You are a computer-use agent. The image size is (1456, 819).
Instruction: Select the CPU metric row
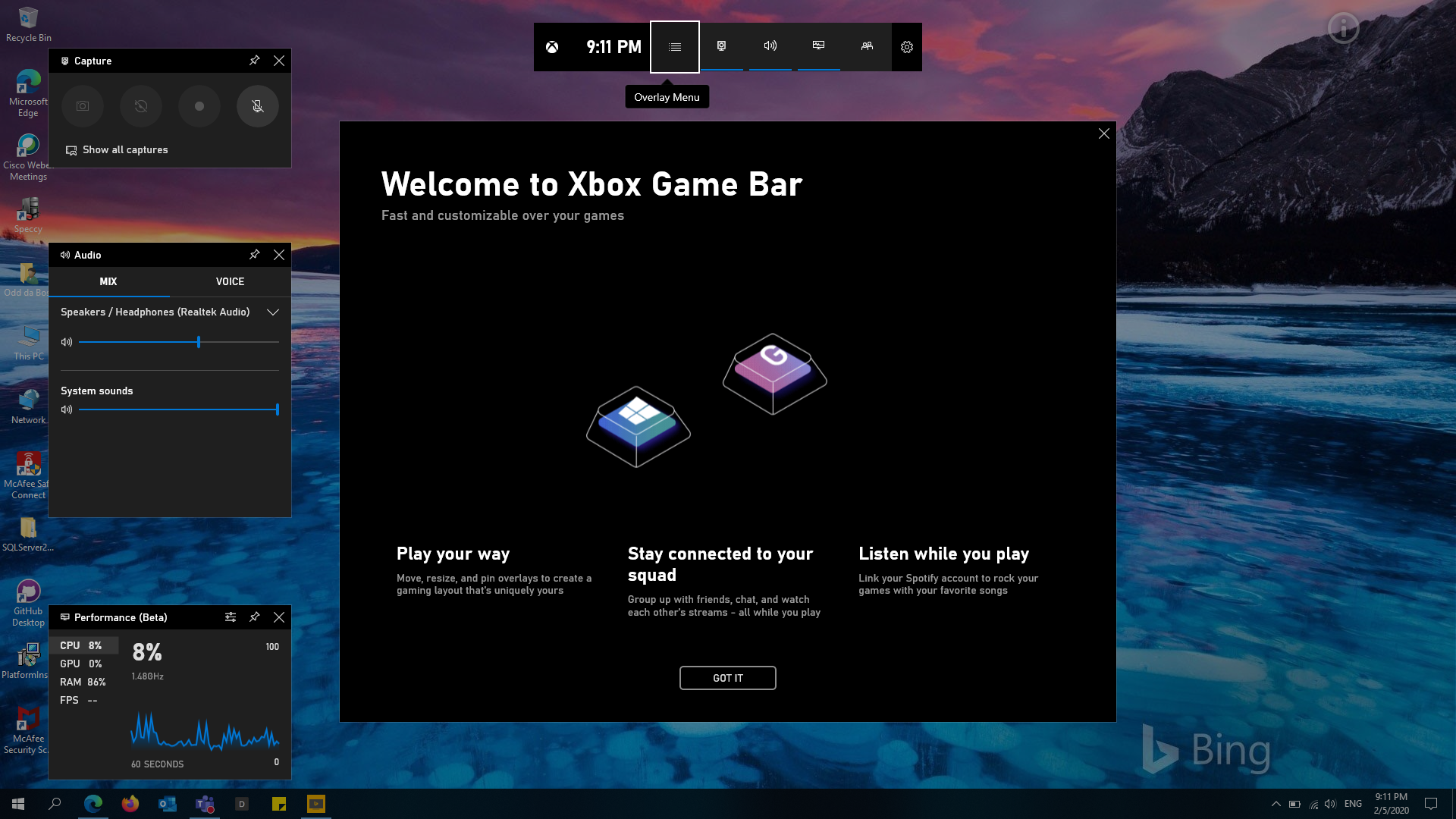pos(85,645)
